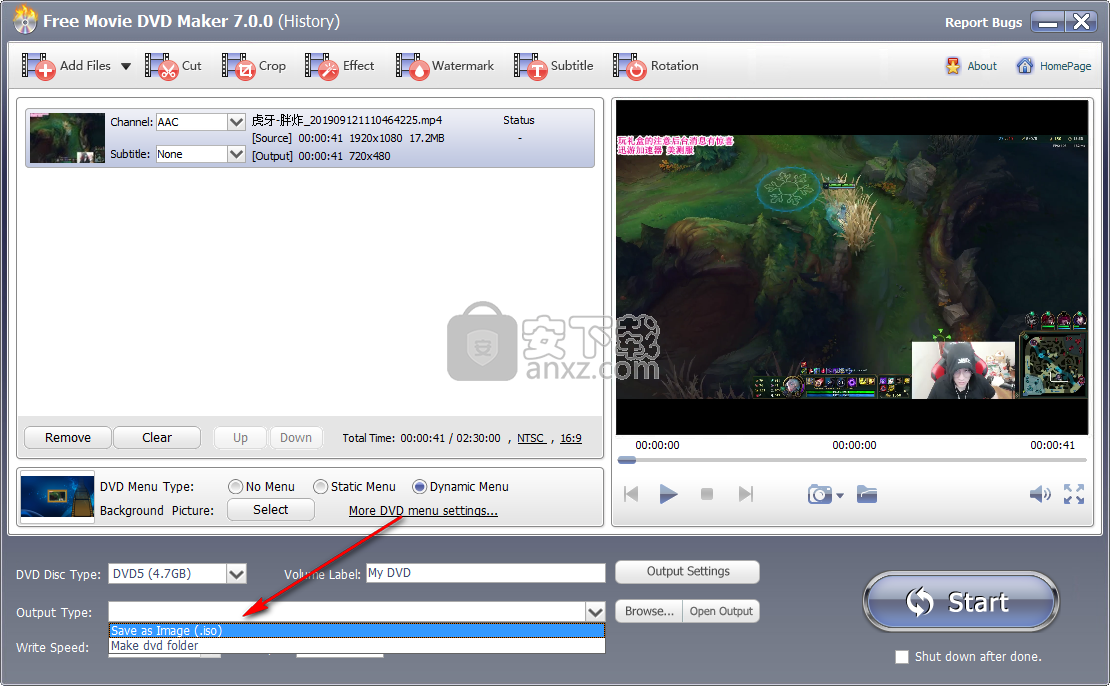
Task: Expand the DVD Disc Type dropdown
Action: point(237,574)
